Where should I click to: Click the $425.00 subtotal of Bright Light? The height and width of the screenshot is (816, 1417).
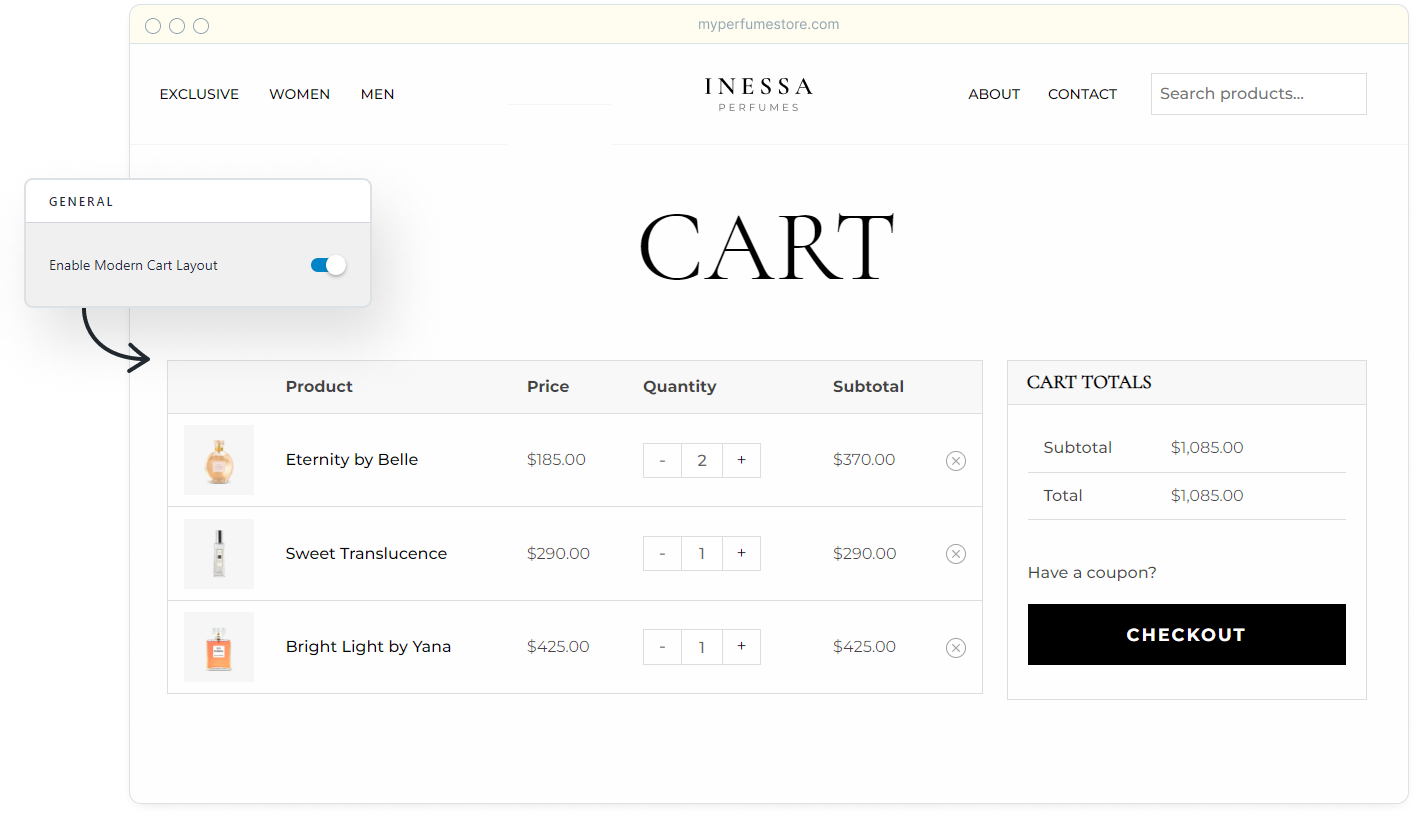pyautogui.click(x=864, y=647)
